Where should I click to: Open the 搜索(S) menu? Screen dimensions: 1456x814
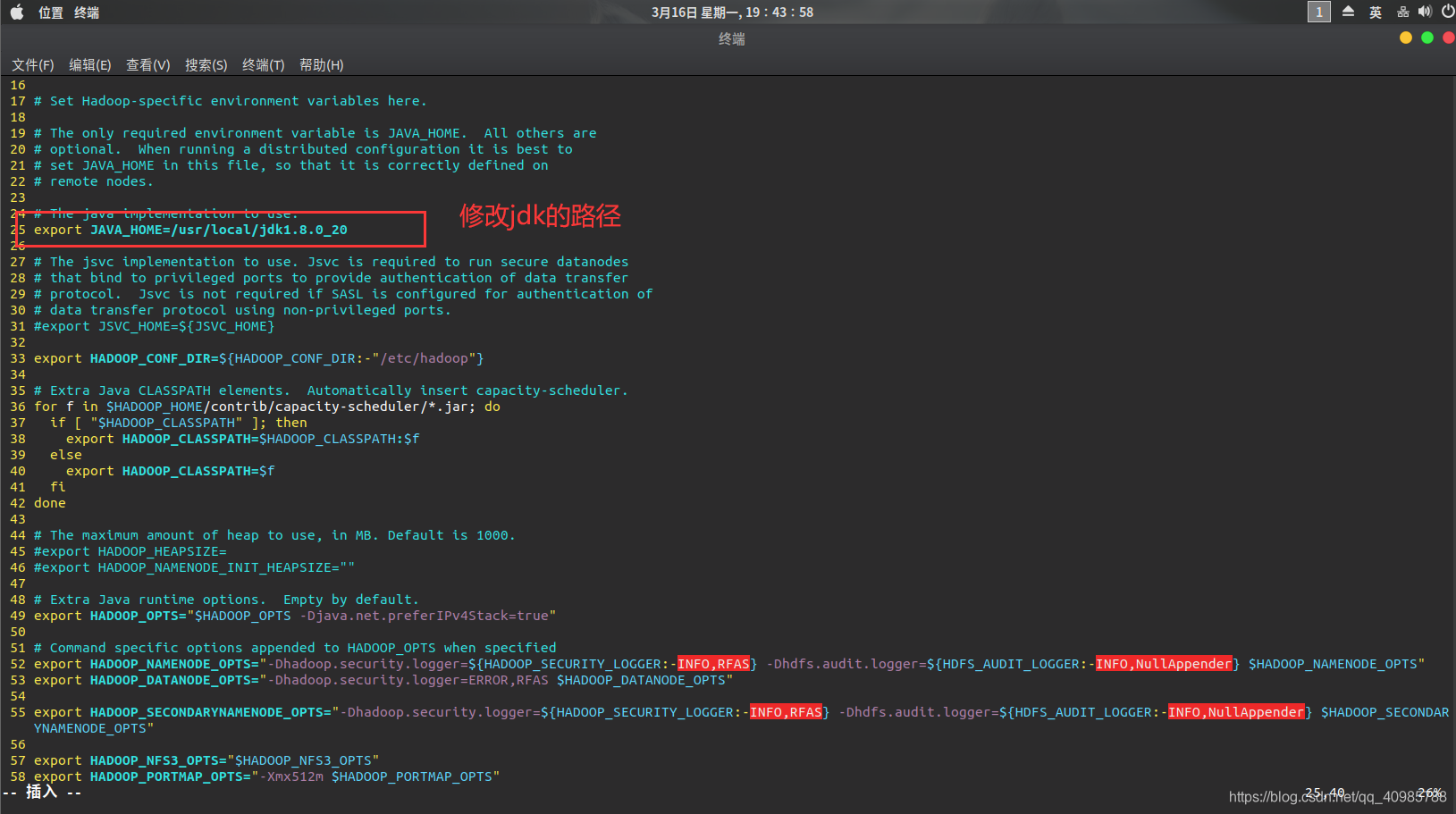pyautogui.click(x=206, y=65)
